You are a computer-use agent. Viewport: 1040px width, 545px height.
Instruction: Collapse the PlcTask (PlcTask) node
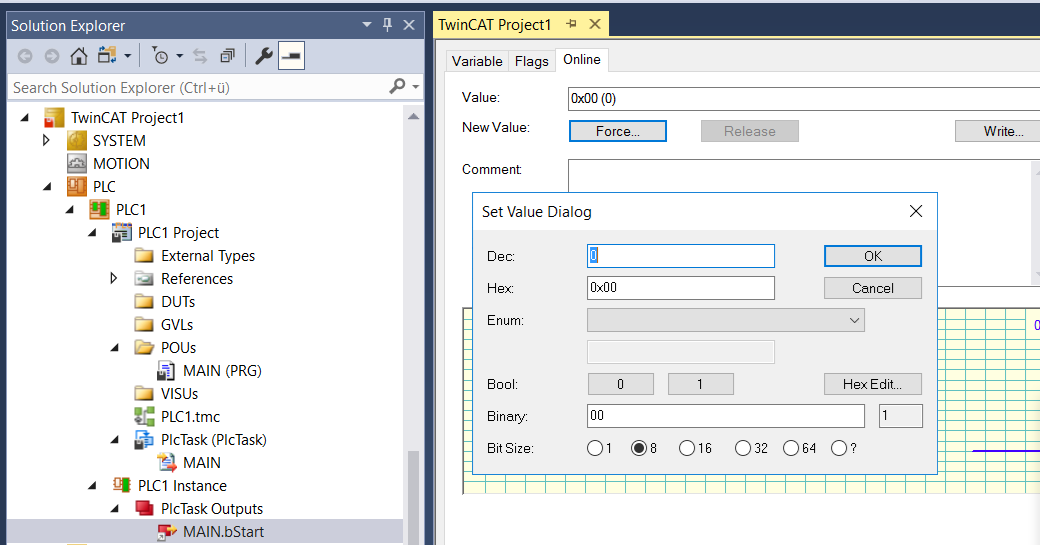[x=115, y=440]
